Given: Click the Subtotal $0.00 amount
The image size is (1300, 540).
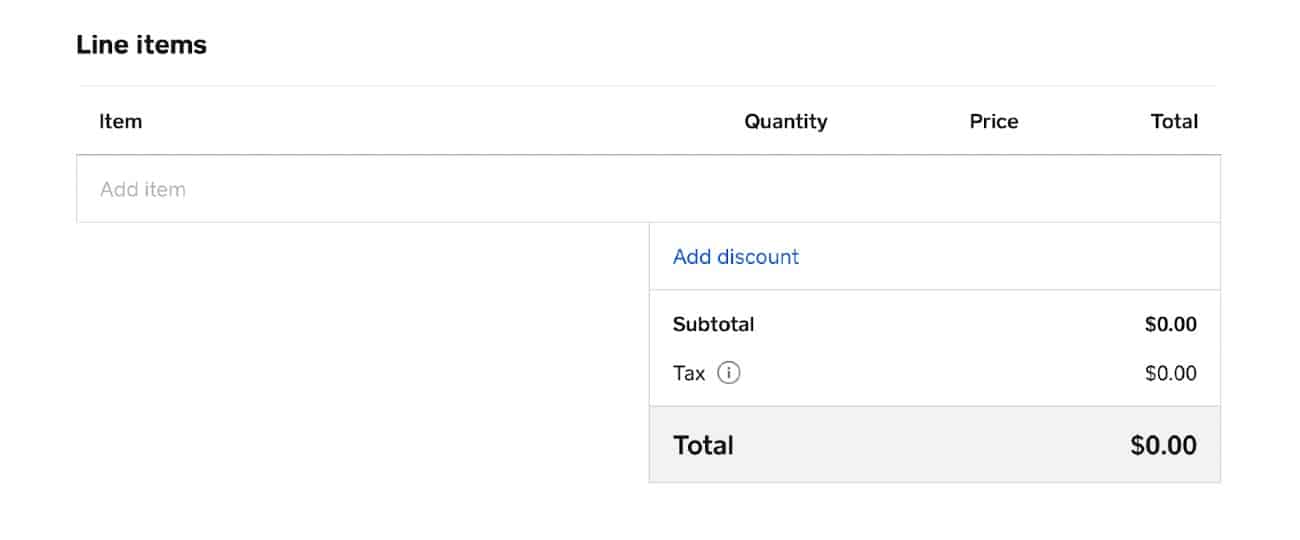Looking at the screenshot, I should [1170, 325].
